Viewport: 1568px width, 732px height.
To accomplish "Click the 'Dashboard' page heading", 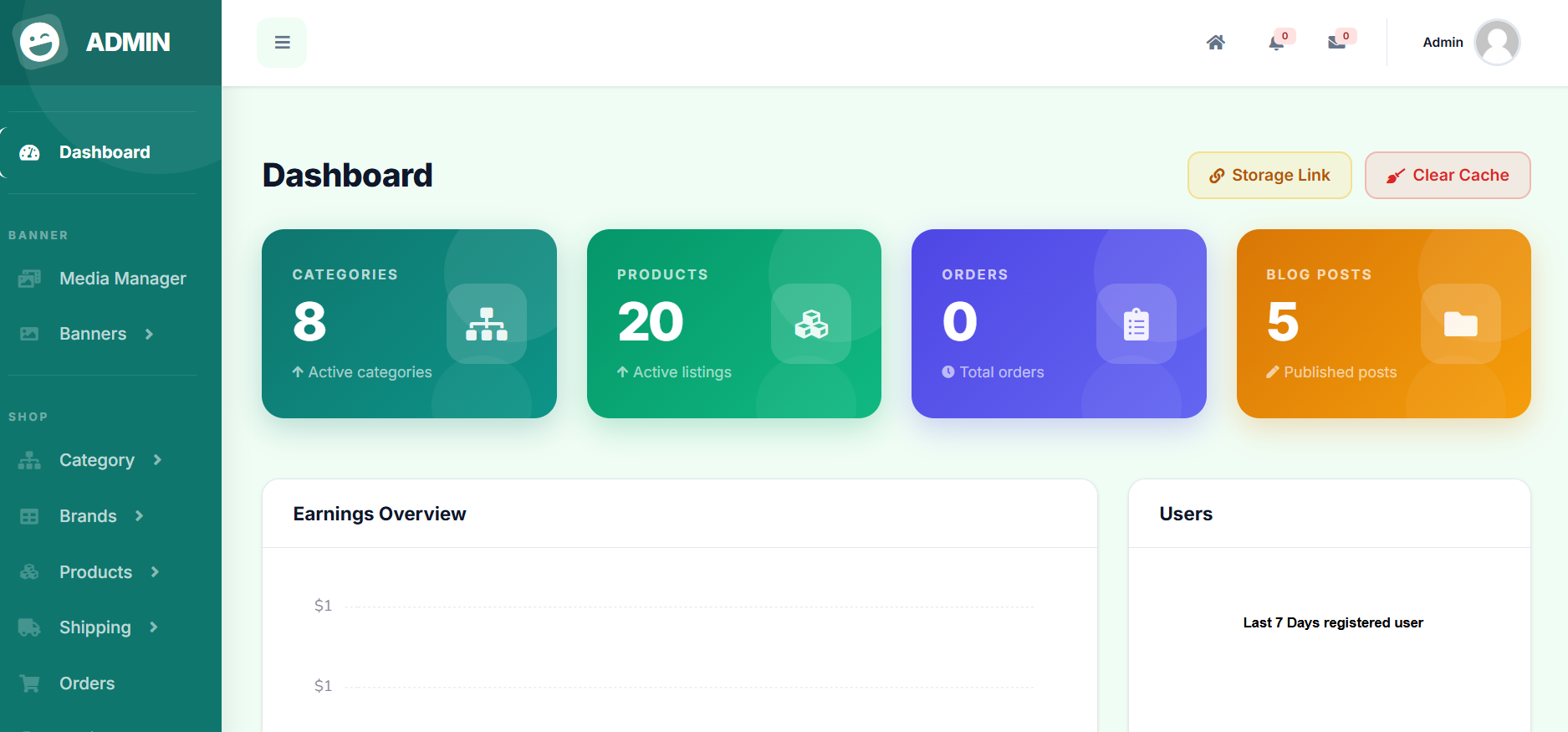I will tap(348, 175).
